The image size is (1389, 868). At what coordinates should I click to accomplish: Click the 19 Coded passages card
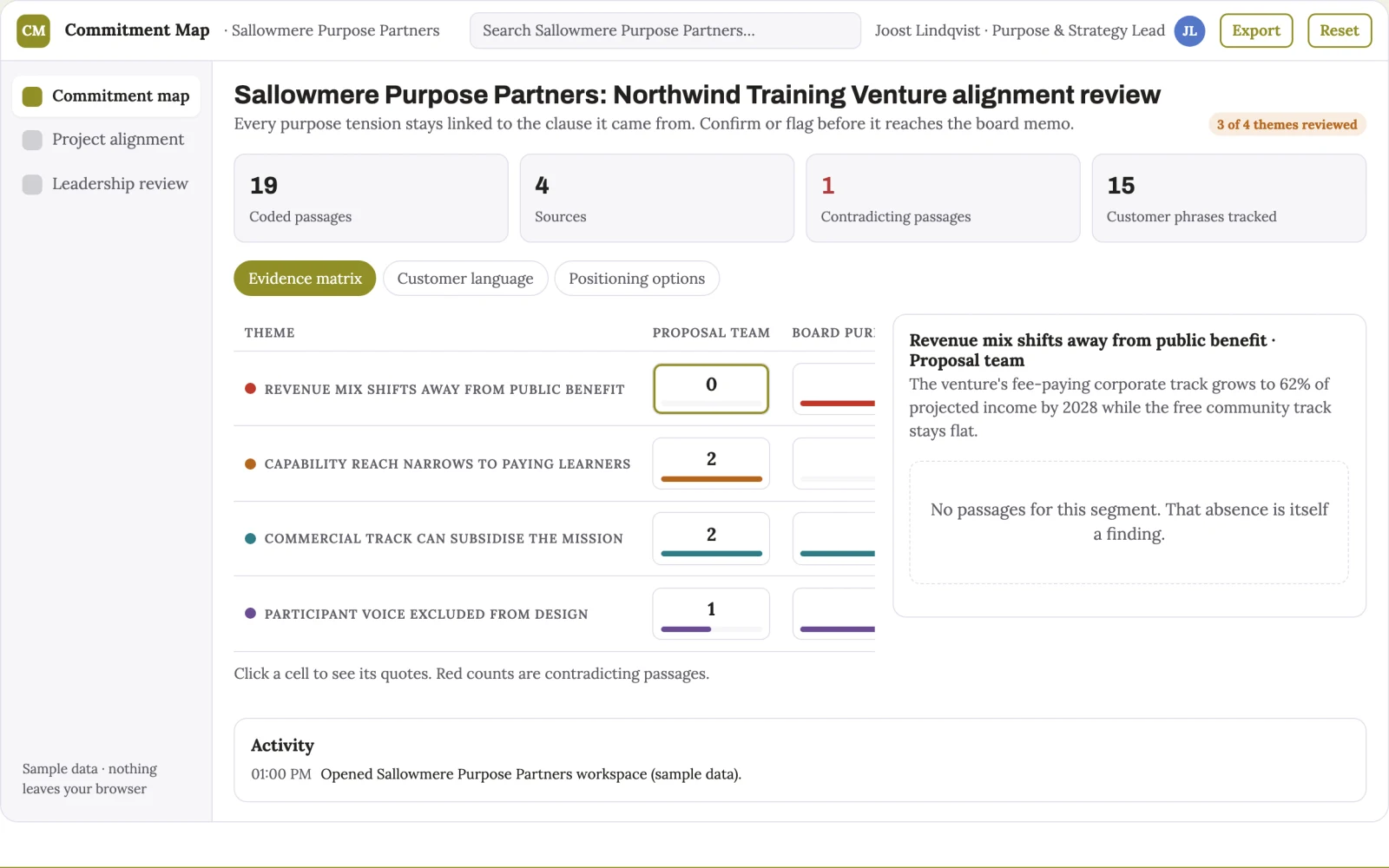371,198
